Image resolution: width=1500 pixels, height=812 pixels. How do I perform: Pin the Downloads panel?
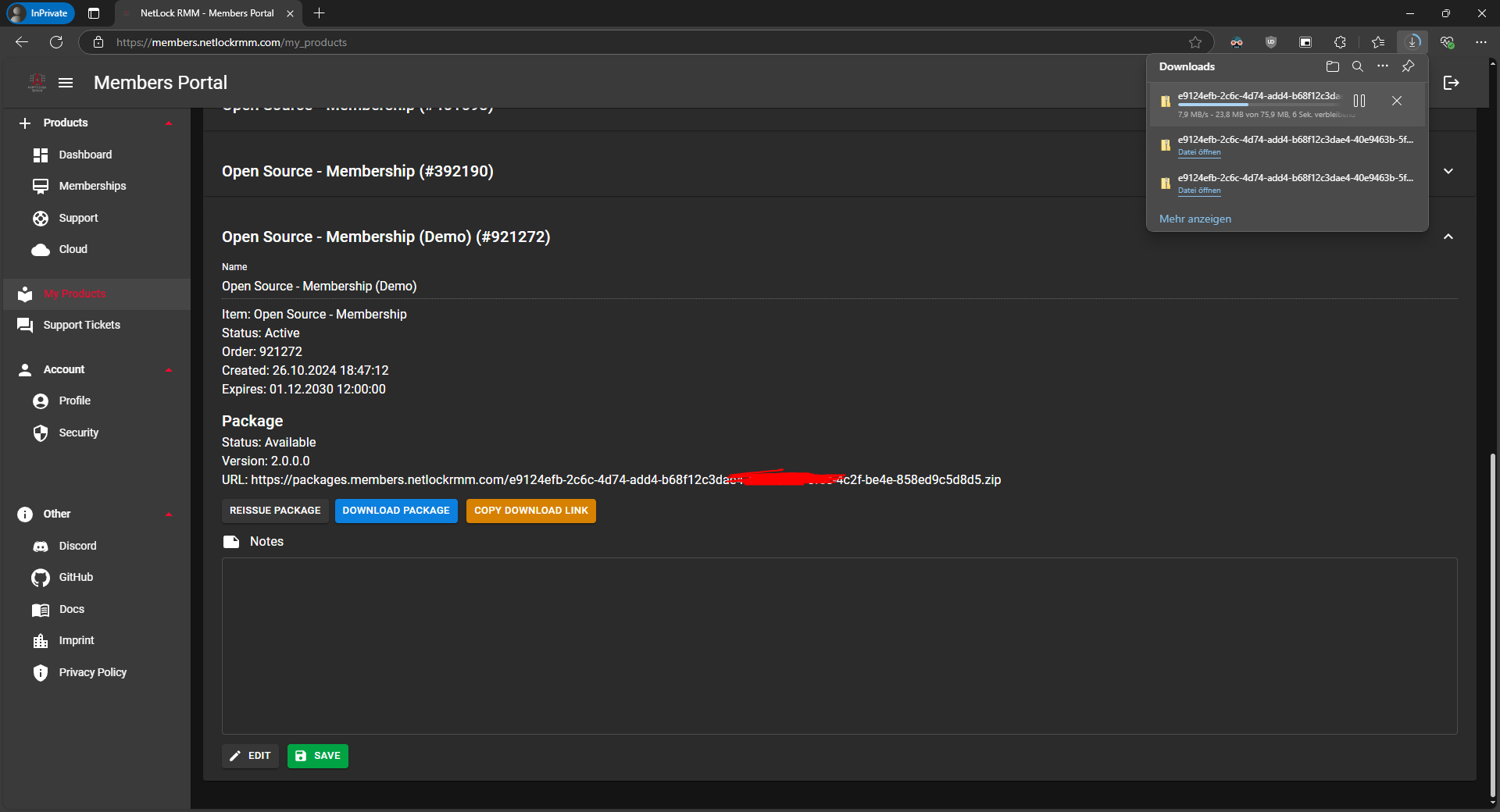pos(1408,66)
